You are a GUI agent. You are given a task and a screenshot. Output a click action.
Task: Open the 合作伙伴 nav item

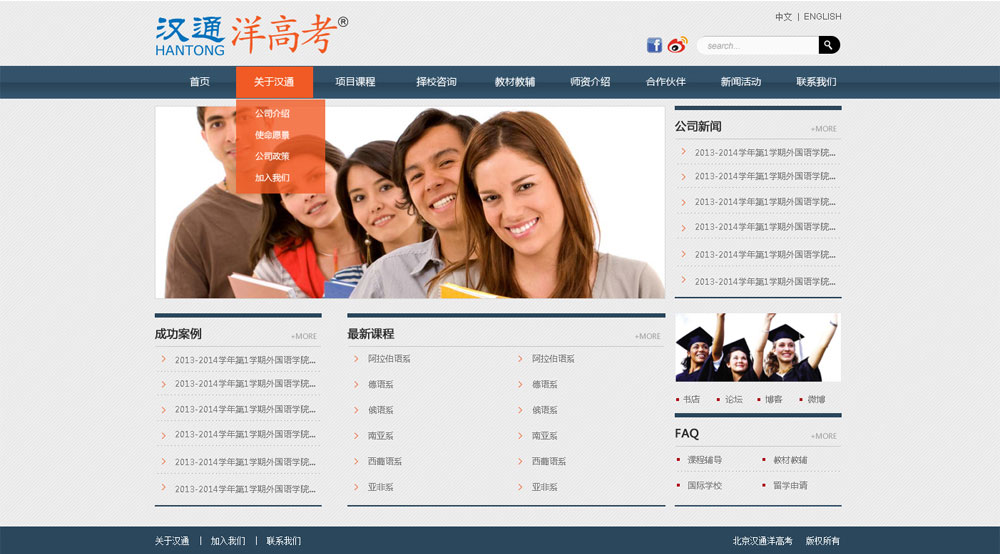pos(665,82)
